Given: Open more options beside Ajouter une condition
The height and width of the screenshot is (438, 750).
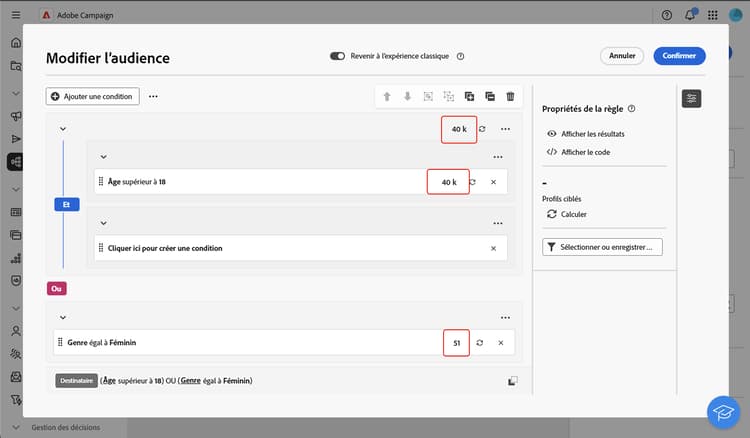Looking at the screenshot, I should click(153, 96).
